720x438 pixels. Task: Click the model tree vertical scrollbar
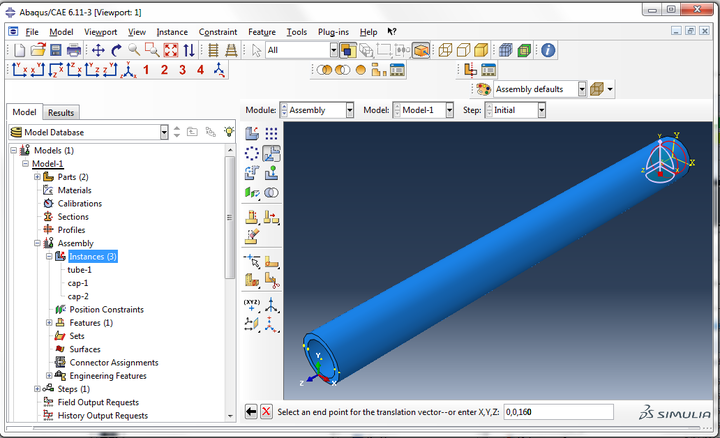230,218
